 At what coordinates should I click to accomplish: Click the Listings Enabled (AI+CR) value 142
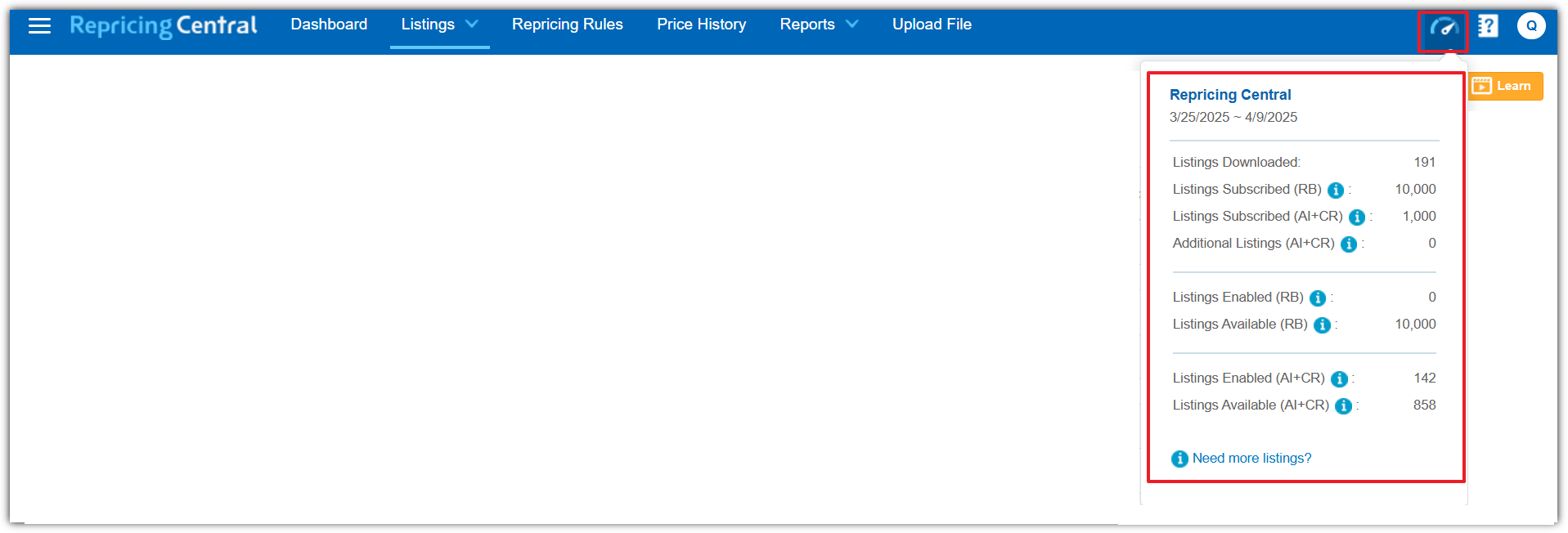(x=1425, y=378)
